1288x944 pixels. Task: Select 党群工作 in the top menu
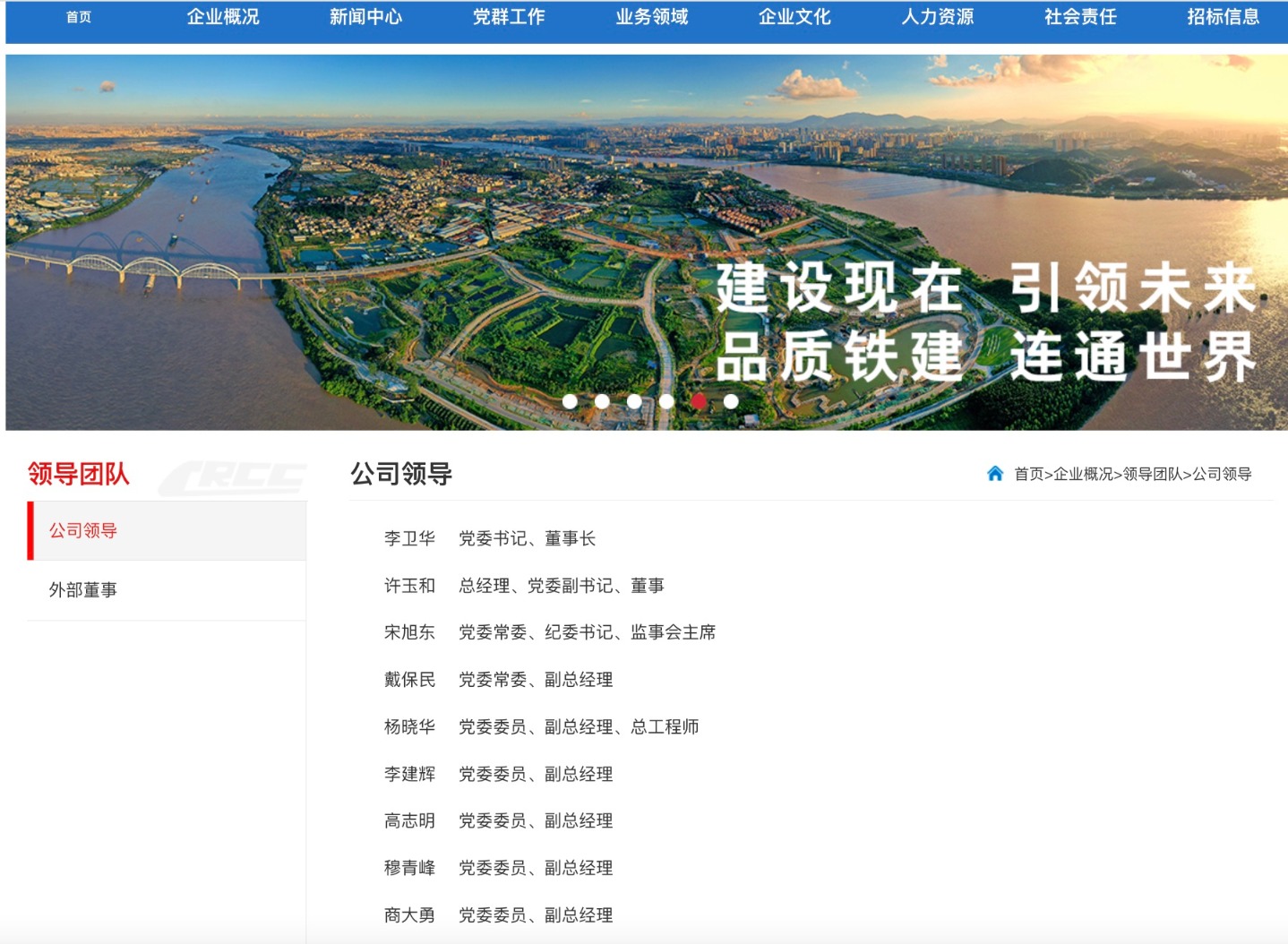point(509,17)
